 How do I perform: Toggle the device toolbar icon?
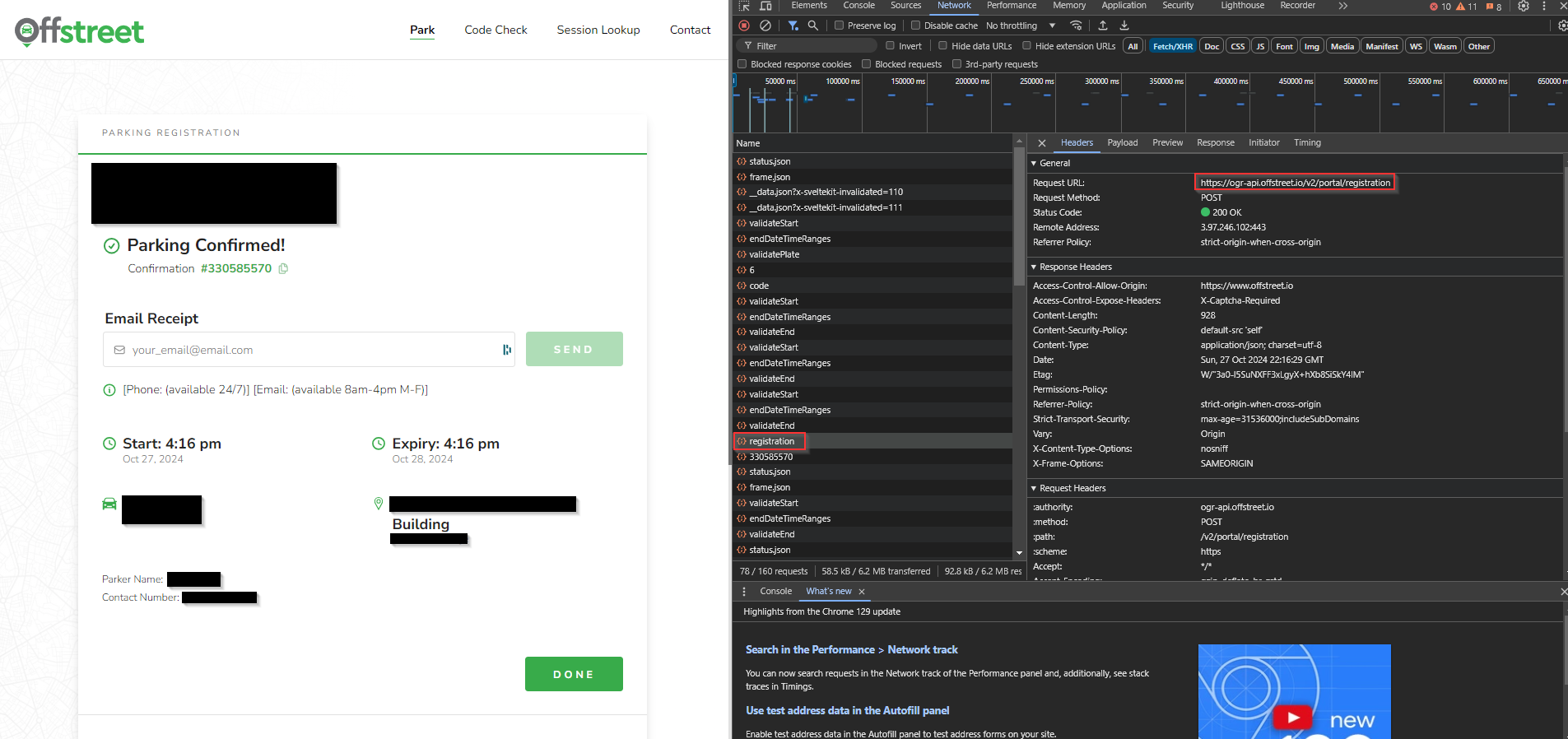tap(765, 6)
